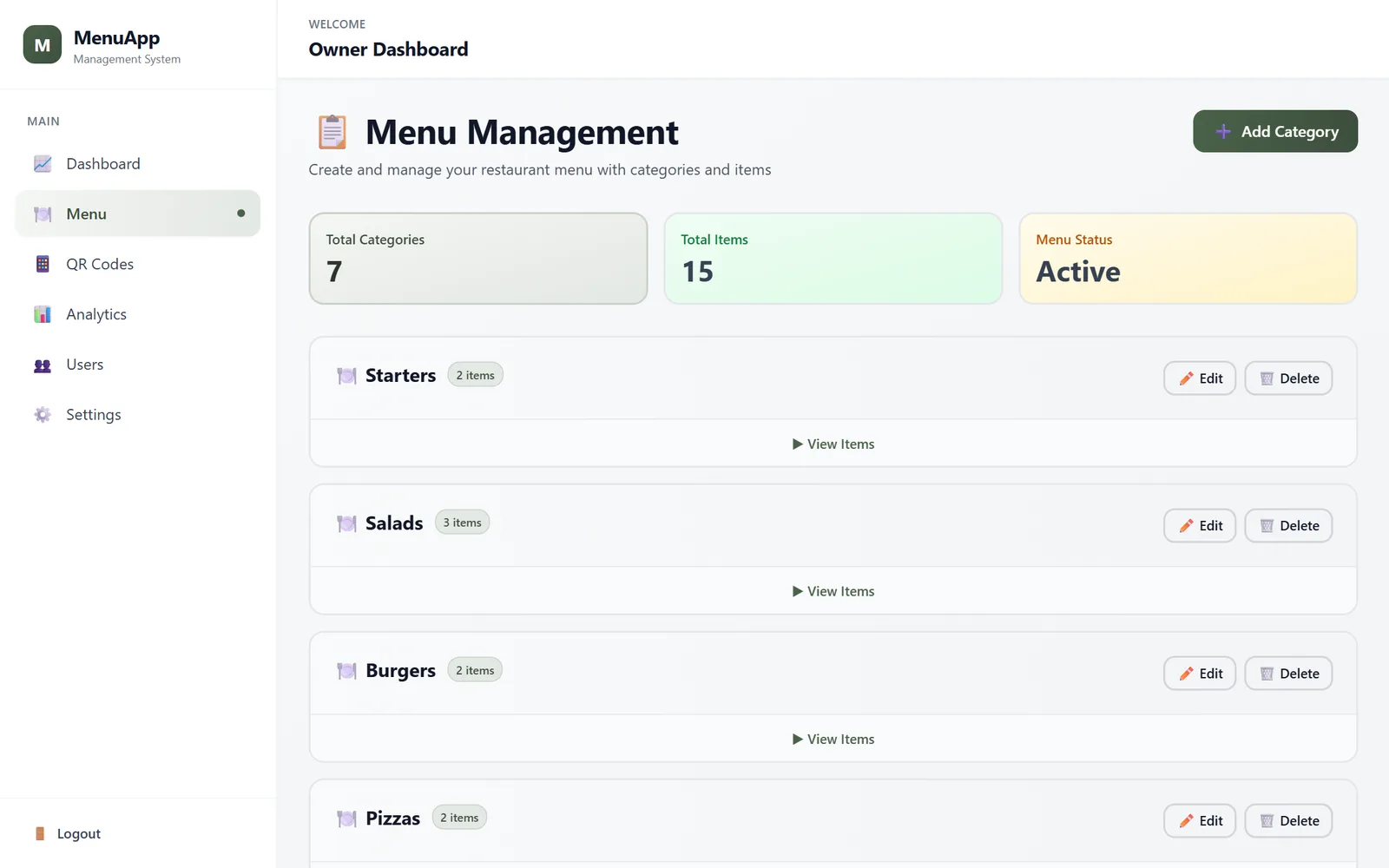The height and width of the screenshot is (868, 1389).
Task: Click the clipboard icon beside Menu Management
Action: tap(332, 132)
